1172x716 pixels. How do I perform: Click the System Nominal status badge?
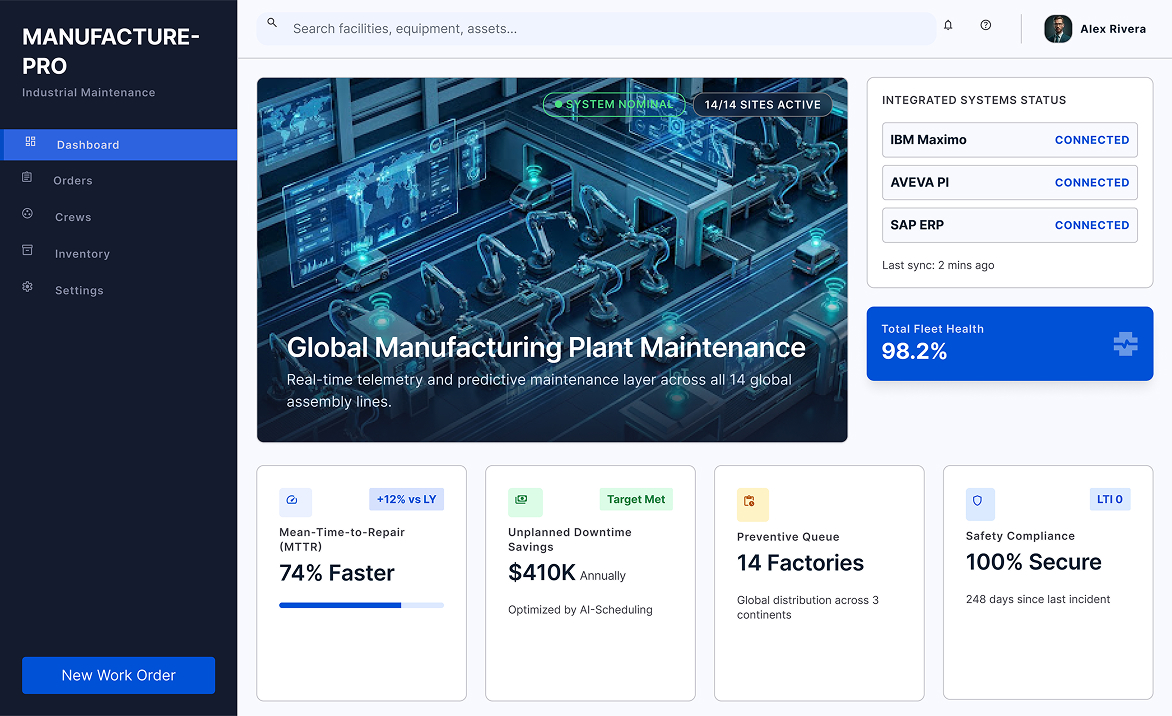tap(614, 105)
